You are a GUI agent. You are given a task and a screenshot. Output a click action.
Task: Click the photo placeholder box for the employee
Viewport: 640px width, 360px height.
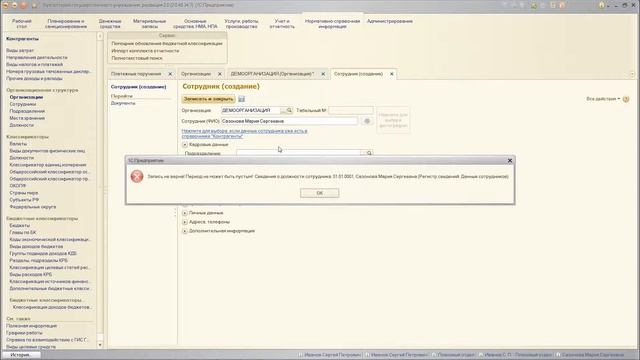click(x=393, y=120)
